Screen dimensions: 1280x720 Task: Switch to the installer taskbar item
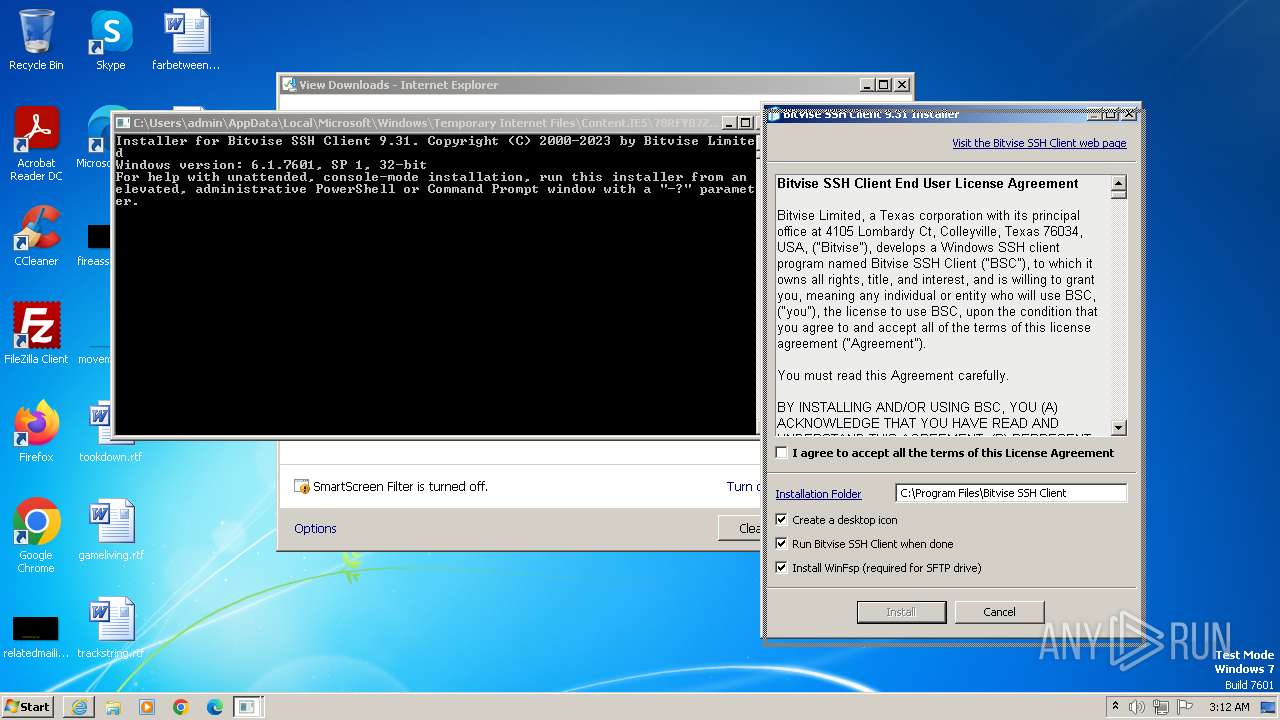(247, 707)
